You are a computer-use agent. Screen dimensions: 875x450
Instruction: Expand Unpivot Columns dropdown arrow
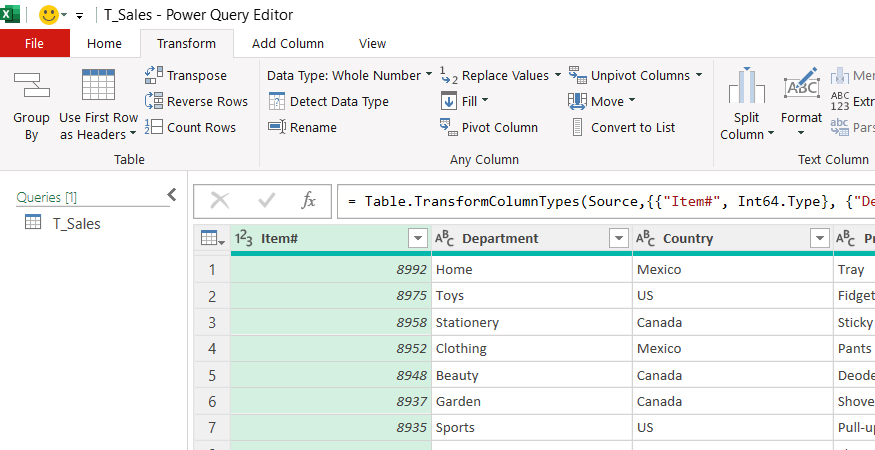point(699,75)
